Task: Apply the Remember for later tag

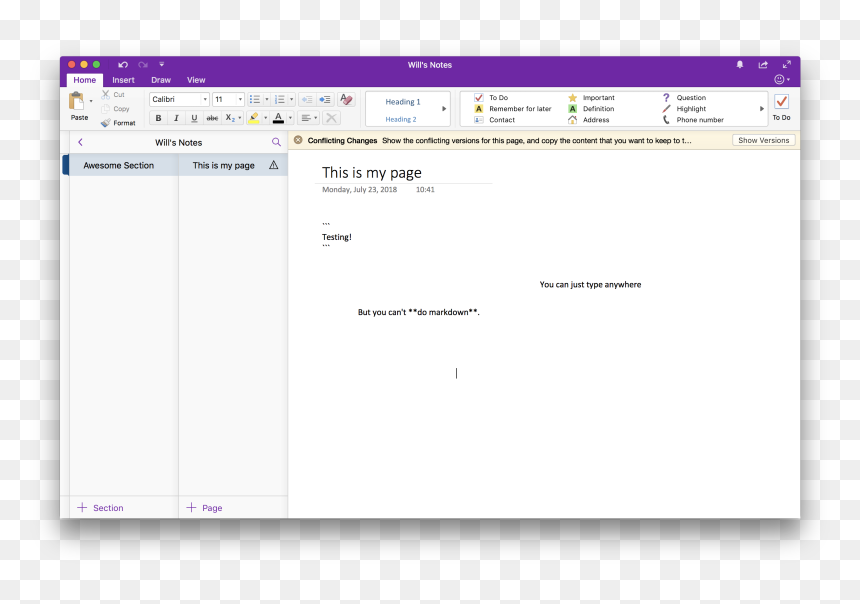Action: coord(513,109)
